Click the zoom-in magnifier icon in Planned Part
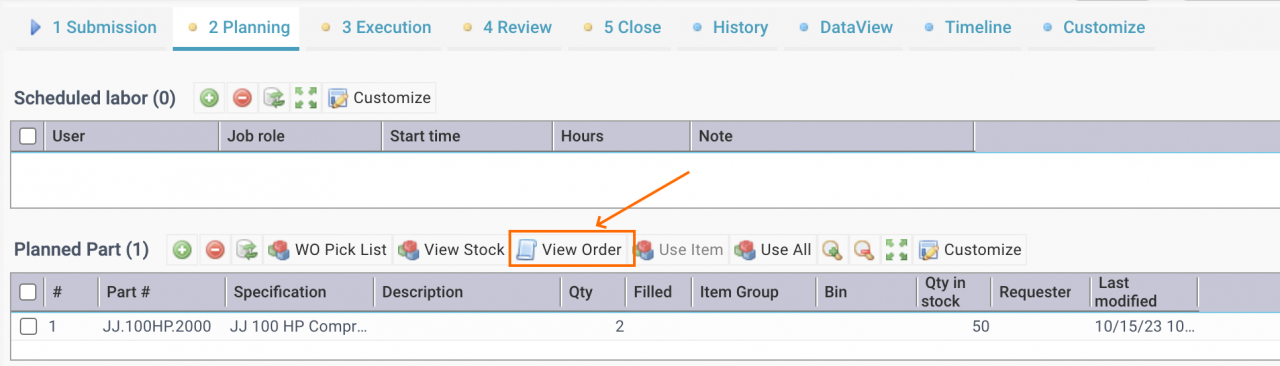 831,250
